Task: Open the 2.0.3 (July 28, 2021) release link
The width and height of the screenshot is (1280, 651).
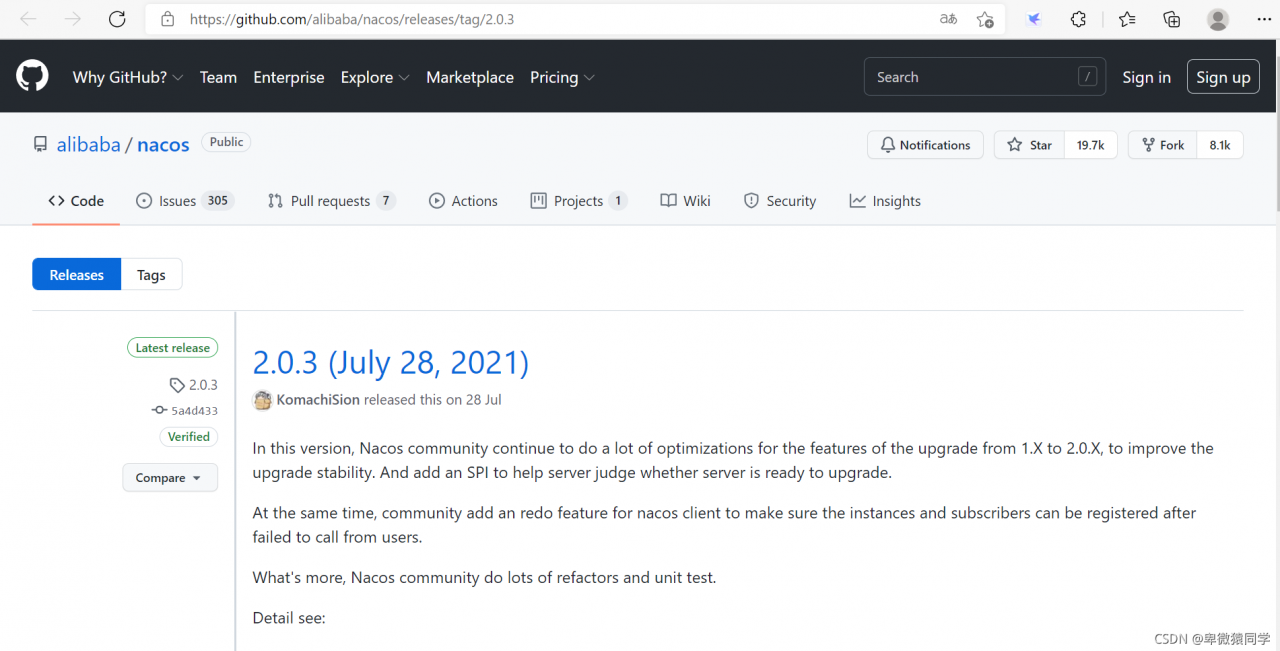Action: (x=390, y=362)
